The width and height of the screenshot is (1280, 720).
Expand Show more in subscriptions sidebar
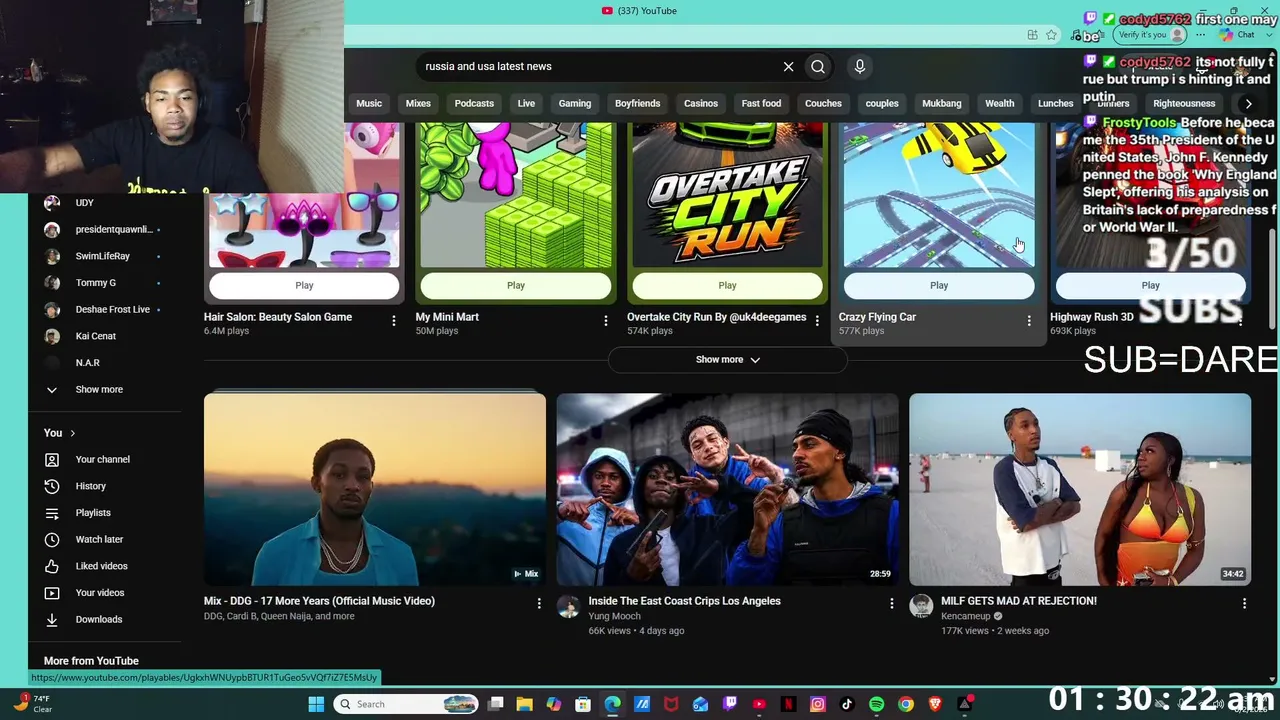(x=99, y=390)
